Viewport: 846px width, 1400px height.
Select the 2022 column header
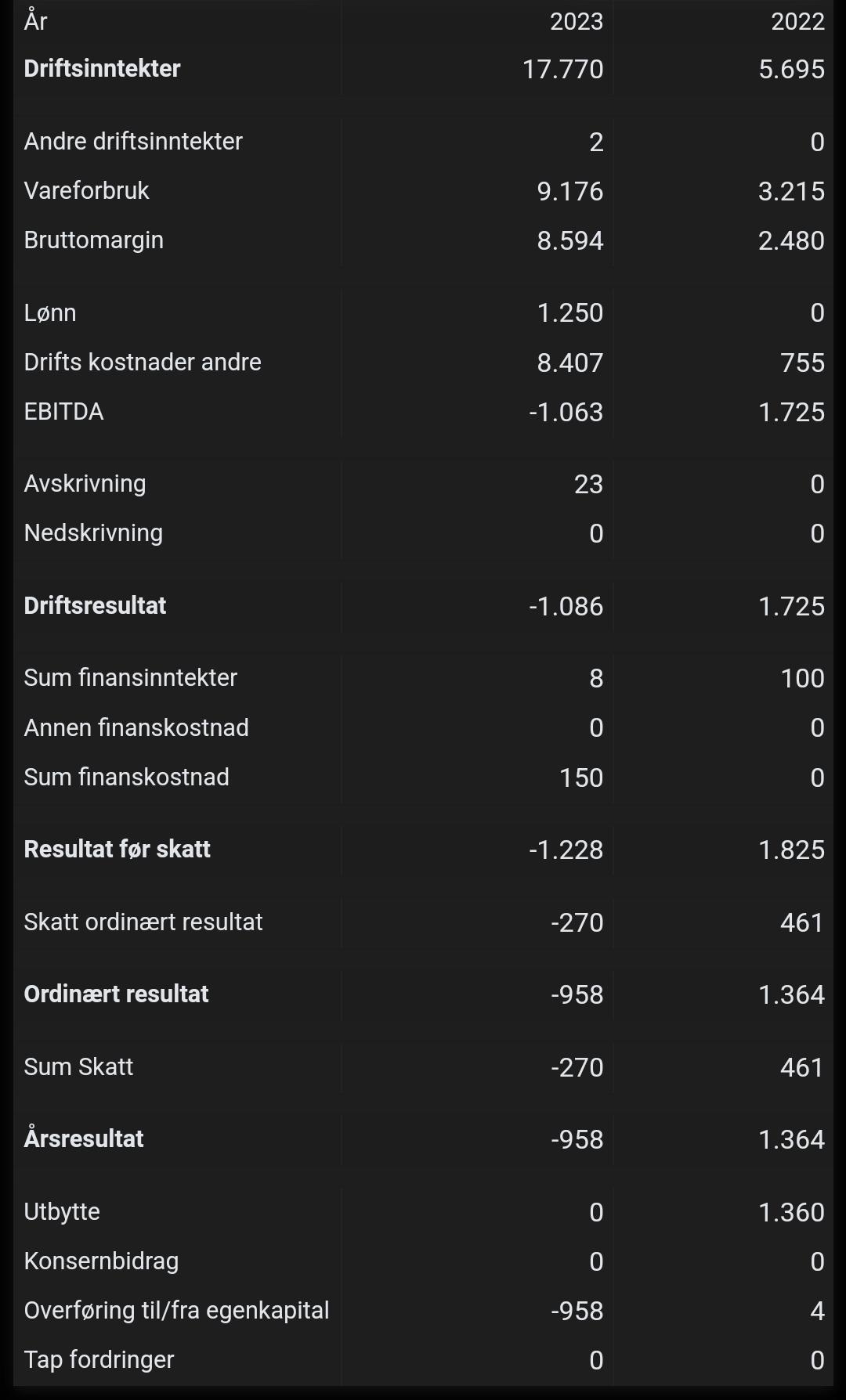click(x=797, y=21)
